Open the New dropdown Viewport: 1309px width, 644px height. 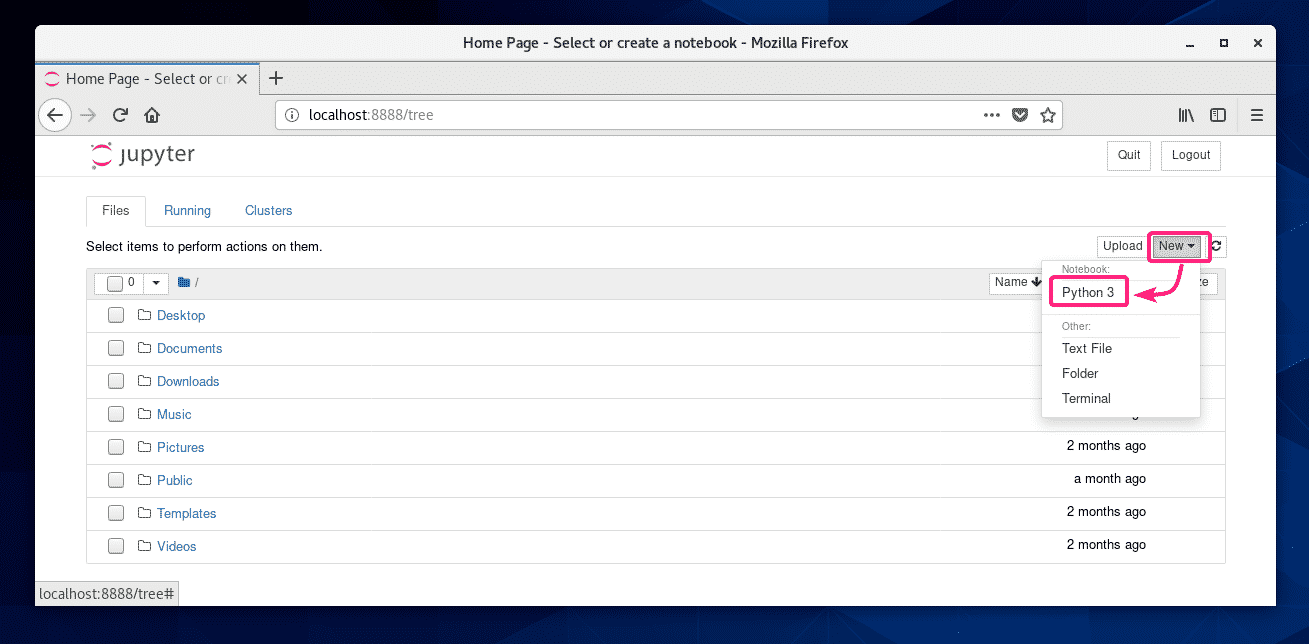pyautogui.click(x=1177, y=246)
